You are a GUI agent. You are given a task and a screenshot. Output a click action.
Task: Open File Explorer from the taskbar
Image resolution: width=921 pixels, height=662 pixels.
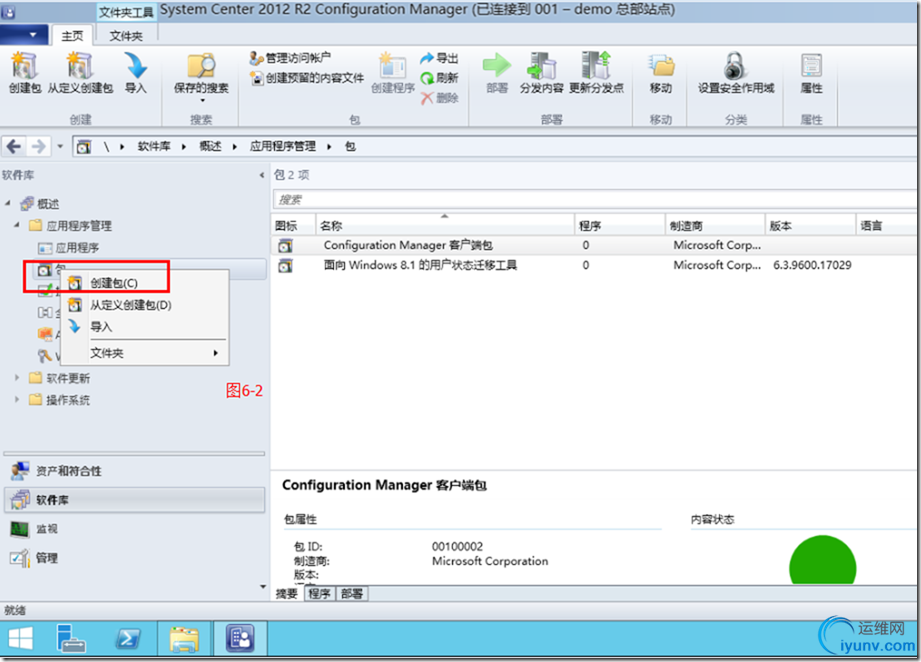184,639
